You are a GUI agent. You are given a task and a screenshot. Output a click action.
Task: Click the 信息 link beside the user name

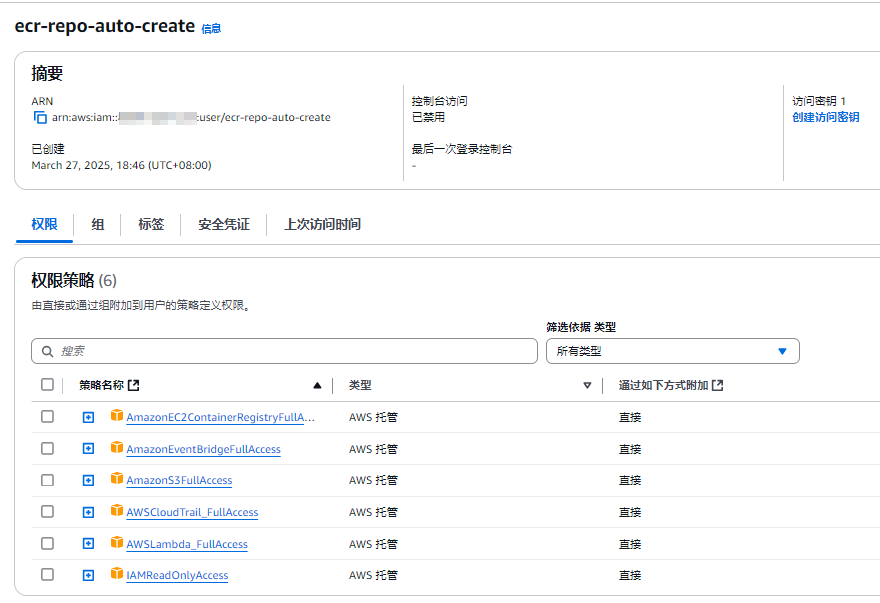click(x=211, y=29)
